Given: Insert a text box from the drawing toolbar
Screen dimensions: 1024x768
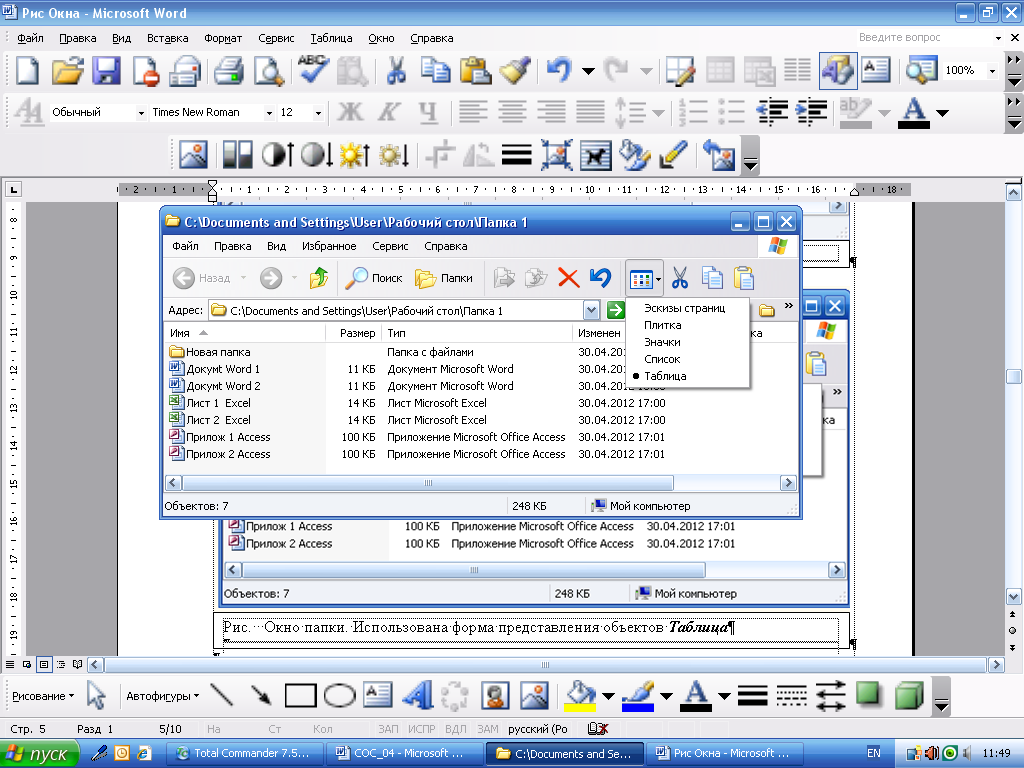Looking at the screenshot, I should coord(377,696).
